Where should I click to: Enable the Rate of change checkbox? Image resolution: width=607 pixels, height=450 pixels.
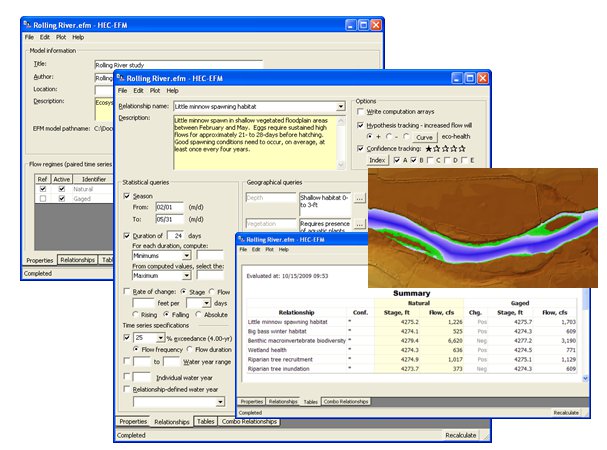[127, 291]
